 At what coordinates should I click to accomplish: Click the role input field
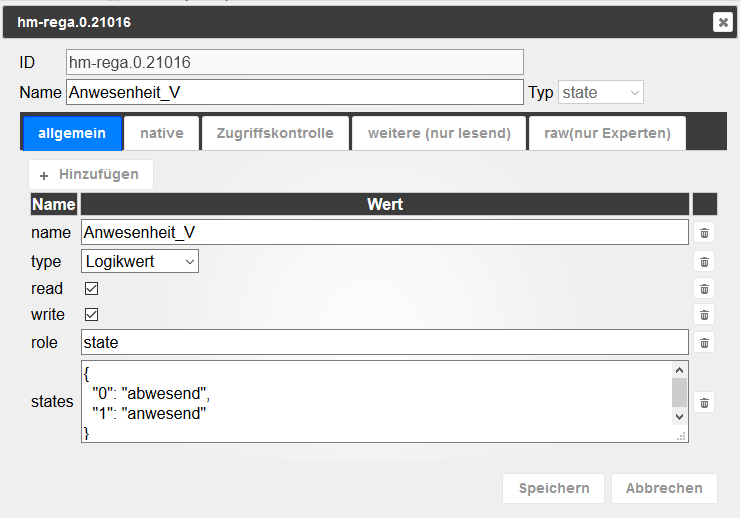click(x=384, y=343)
